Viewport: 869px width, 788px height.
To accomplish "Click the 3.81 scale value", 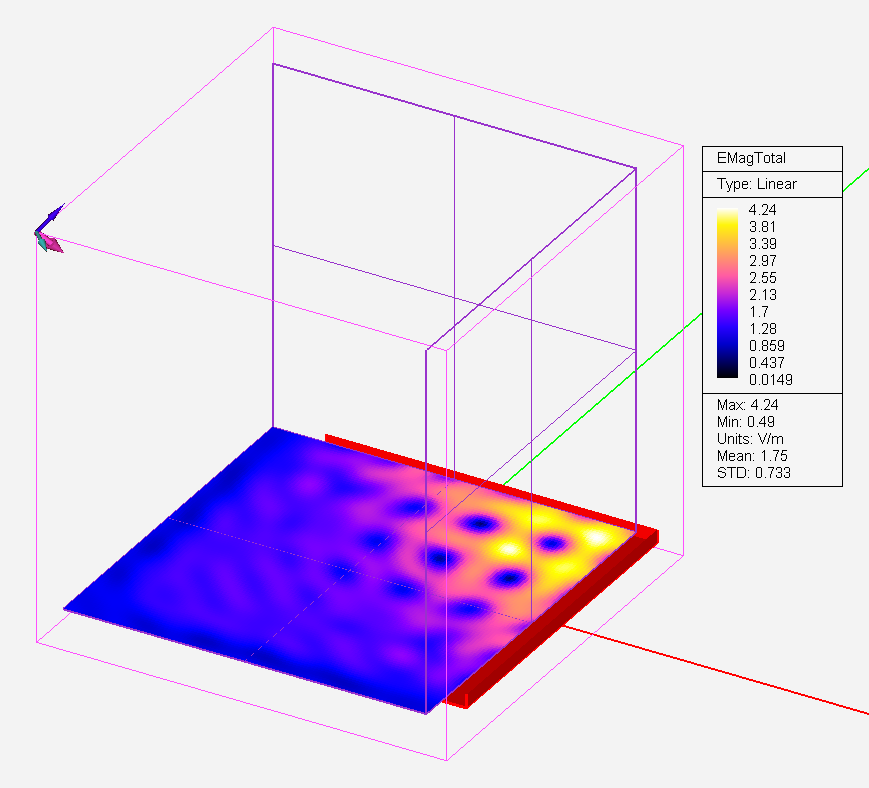I will [762, 227].
